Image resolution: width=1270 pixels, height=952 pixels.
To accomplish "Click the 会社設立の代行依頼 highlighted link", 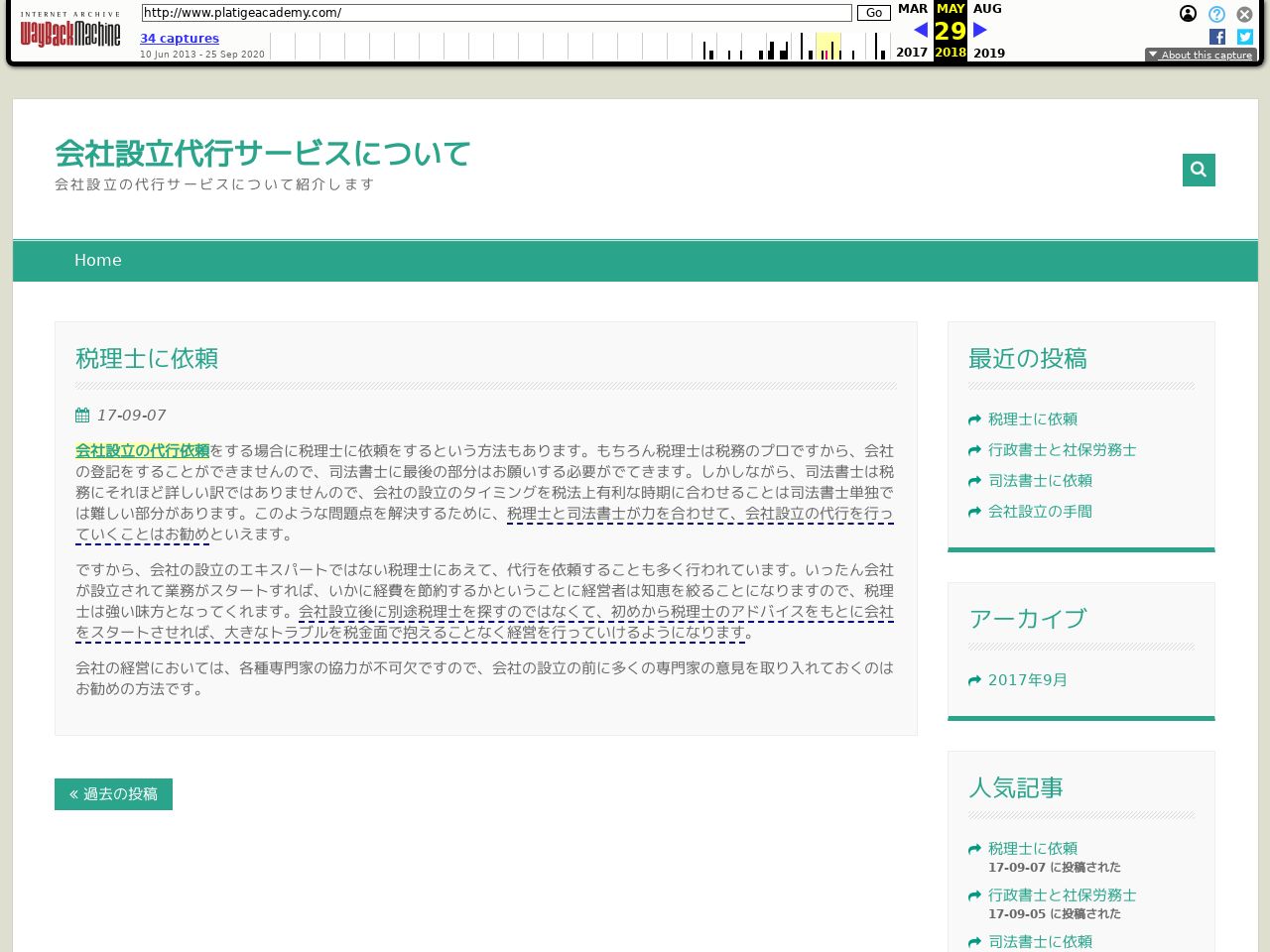I will click(x=143, y=451).
